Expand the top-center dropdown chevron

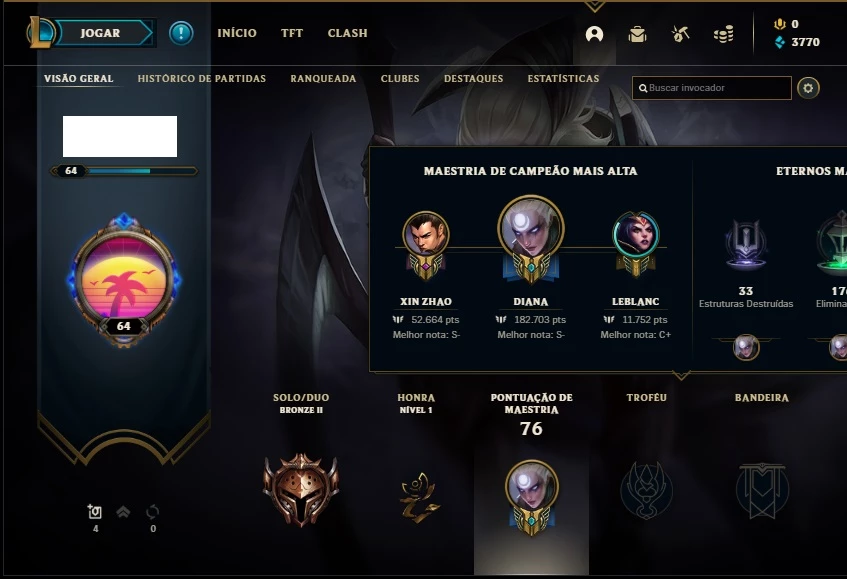[594, 6]
